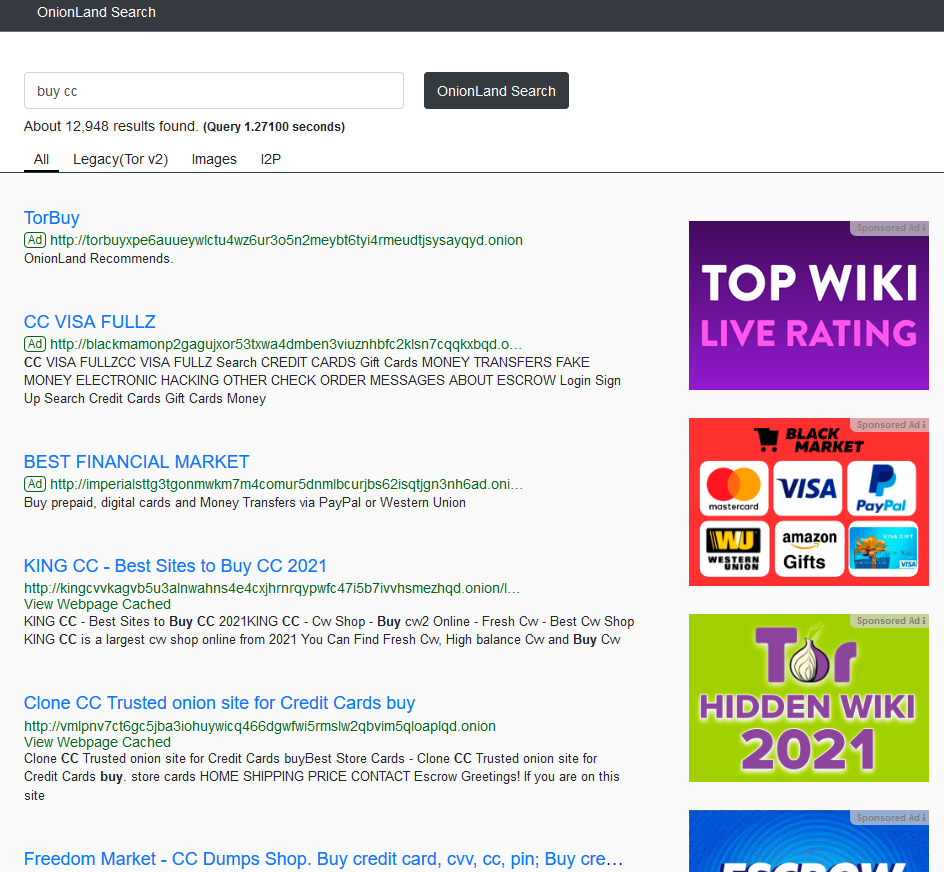This screenshot has height=872, width=944.
Task: Click the info icon on Hidden Wiki 2021 ad
Action: tap(923, 621)
